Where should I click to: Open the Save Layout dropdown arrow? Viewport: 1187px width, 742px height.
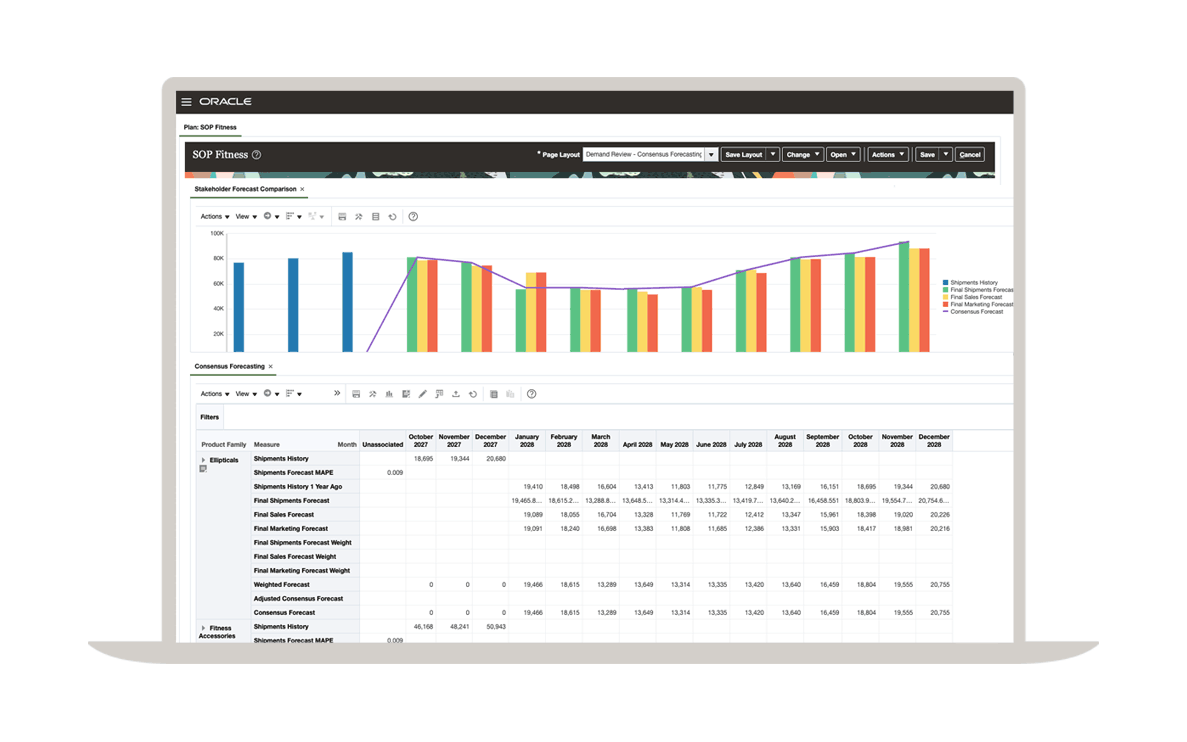[772, 155]
